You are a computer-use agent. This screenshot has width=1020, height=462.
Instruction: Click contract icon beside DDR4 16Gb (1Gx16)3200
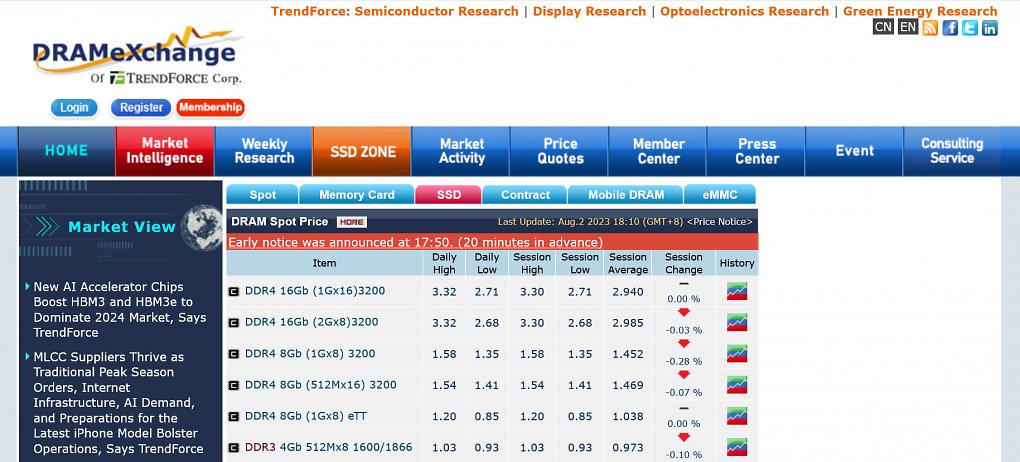click(x=234, y=292)
